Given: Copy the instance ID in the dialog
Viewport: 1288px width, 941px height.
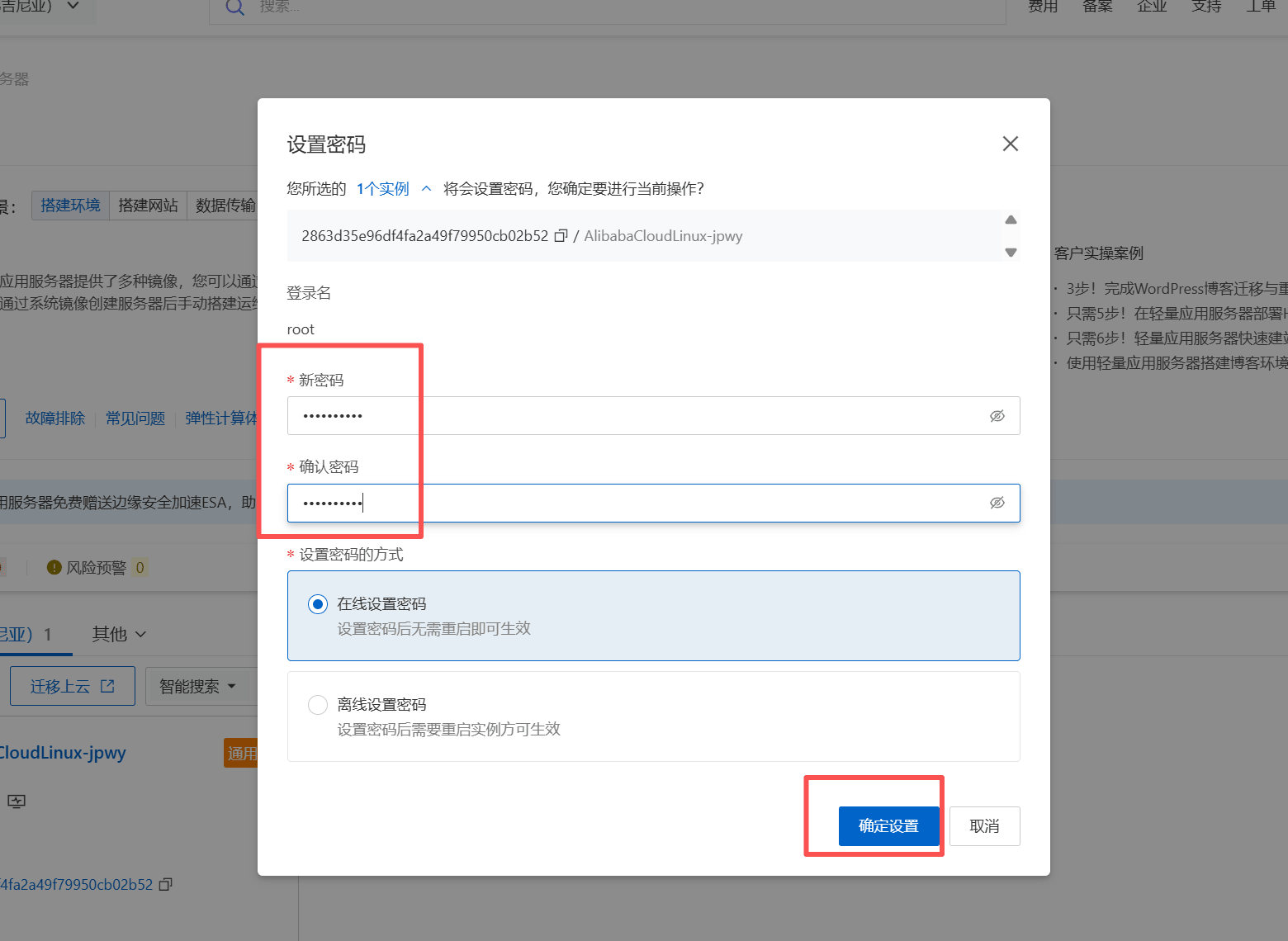Looking at the screenshot, I should tap(561, 236).
